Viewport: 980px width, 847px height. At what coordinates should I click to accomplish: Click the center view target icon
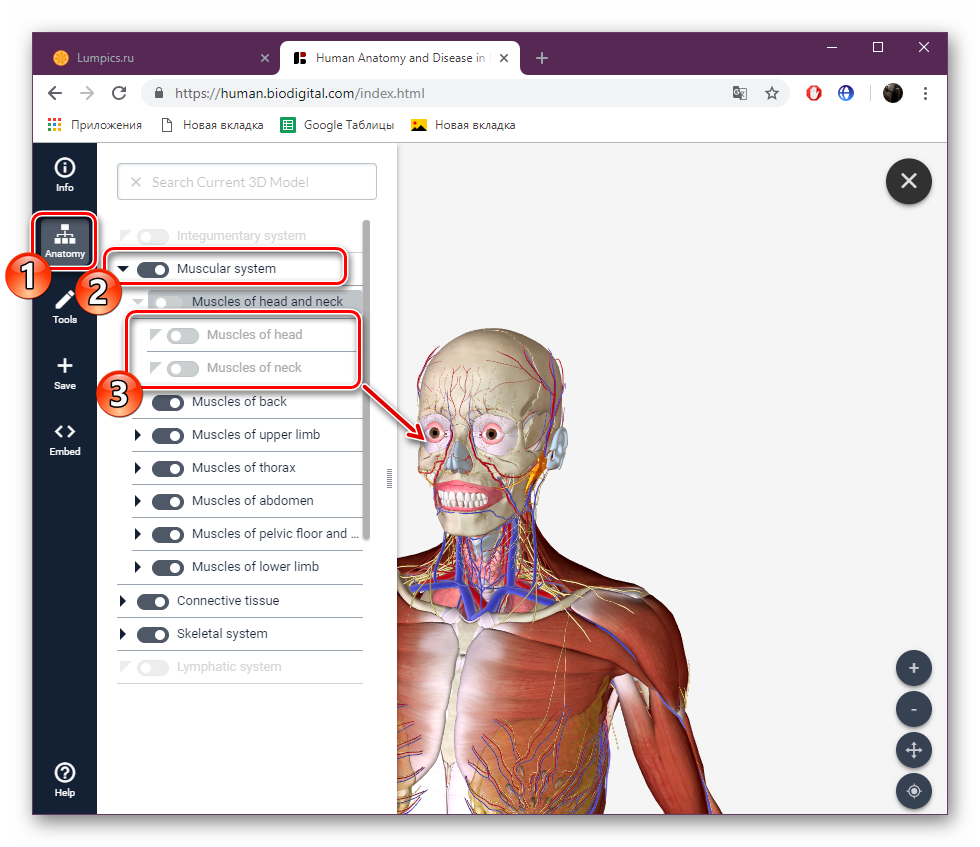(x=913, y=791)
